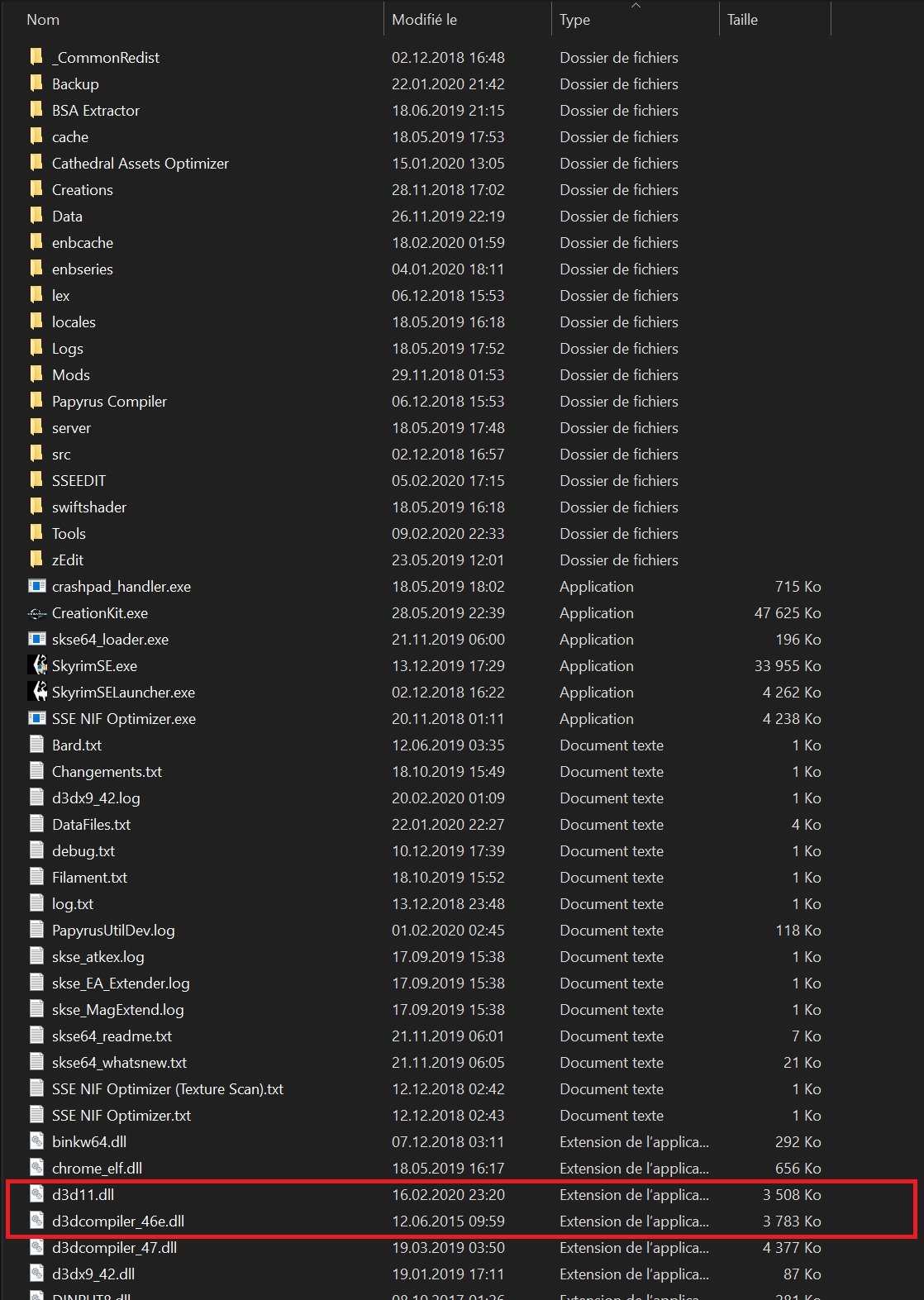Click the binkw64.dll file icon
This screenshot has width=924, height=1300.
click(x=36, y=1141)
